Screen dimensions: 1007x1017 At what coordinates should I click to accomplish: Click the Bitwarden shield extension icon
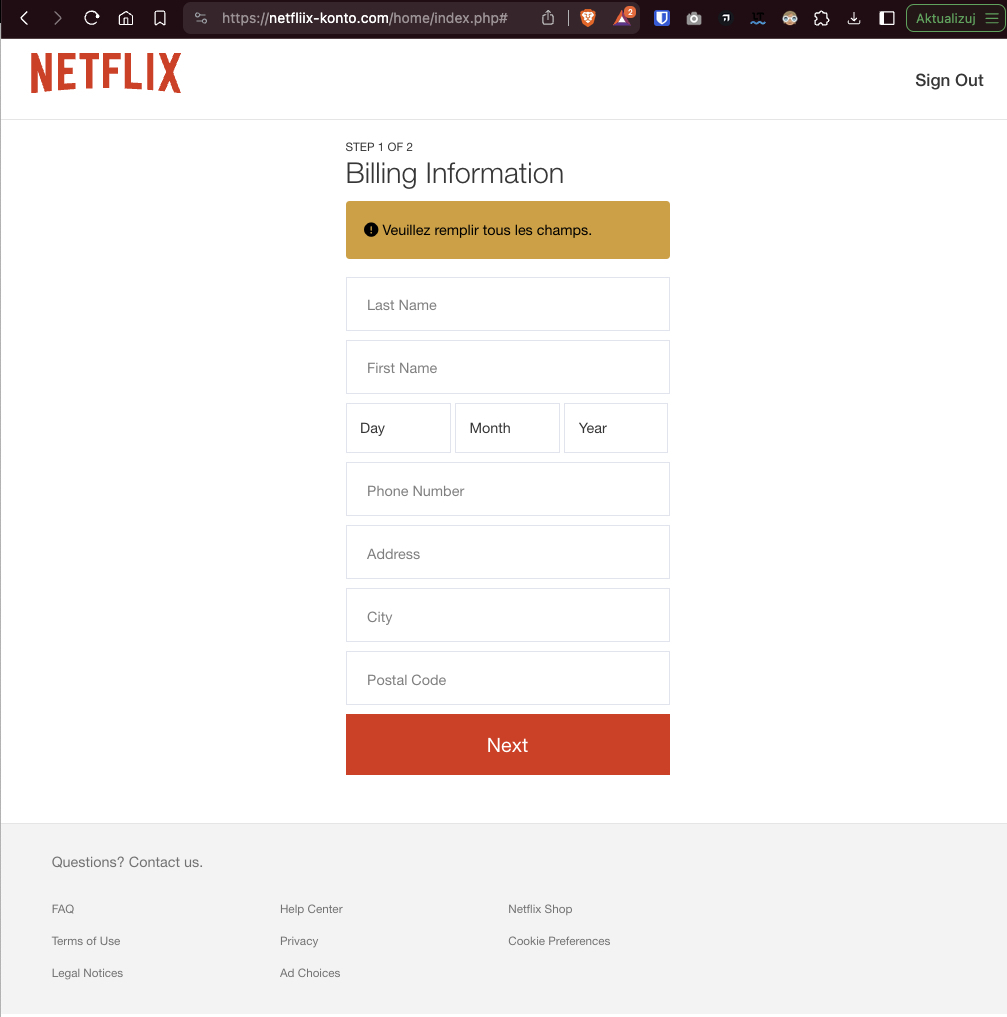click(x=661, y=18)
